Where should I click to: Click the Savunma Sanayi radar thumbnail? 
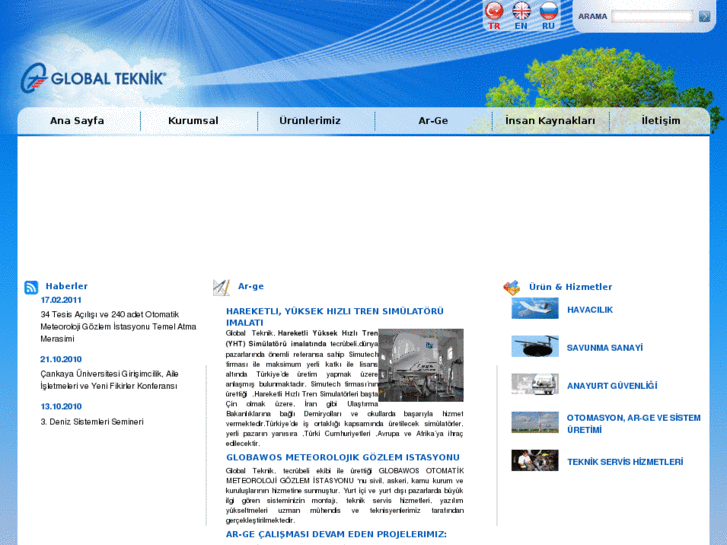(535, 346)
